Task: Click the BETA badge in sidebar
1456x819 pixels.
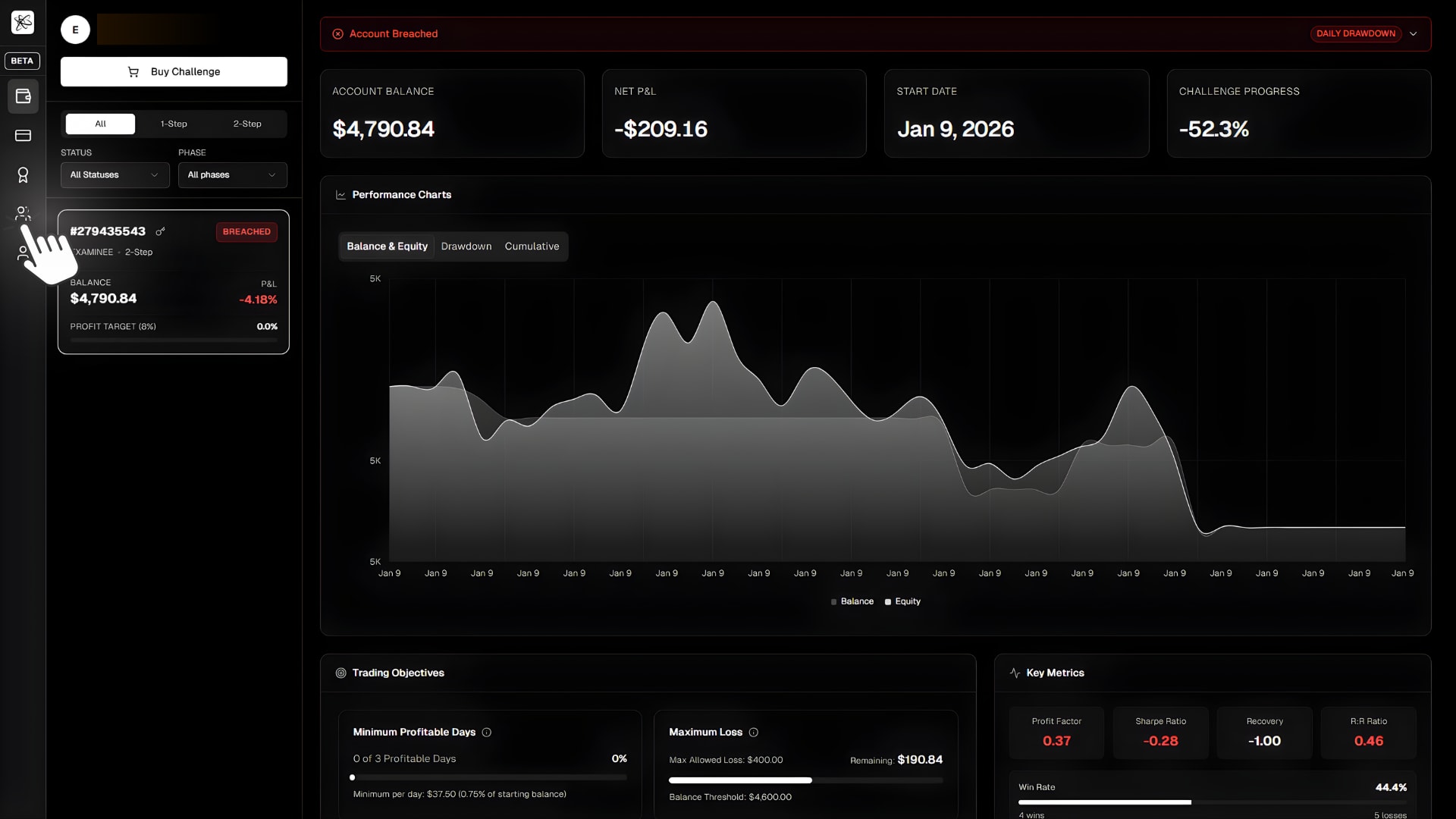Action: 23,61
